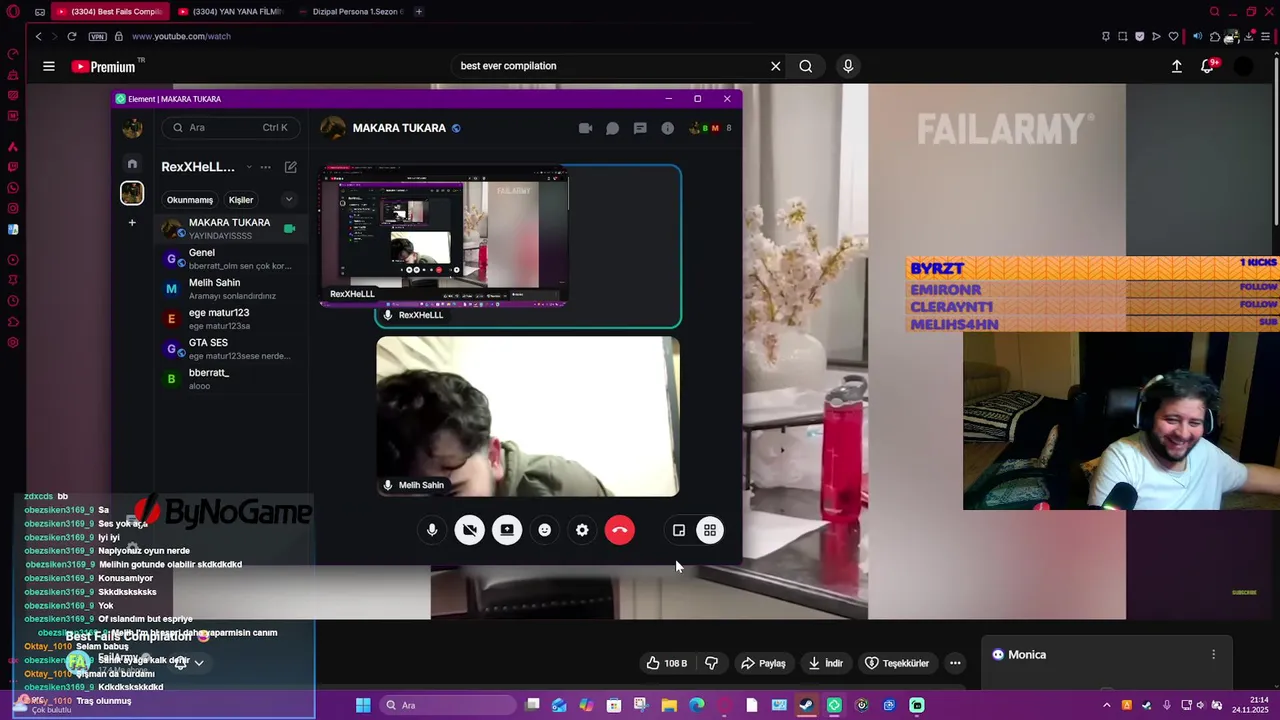The width and height of the screenshot is (1280, 720).
Task: Select the MAKARA TUKARA room in the list
Action: pyautogui.click(x=230, y=229)
